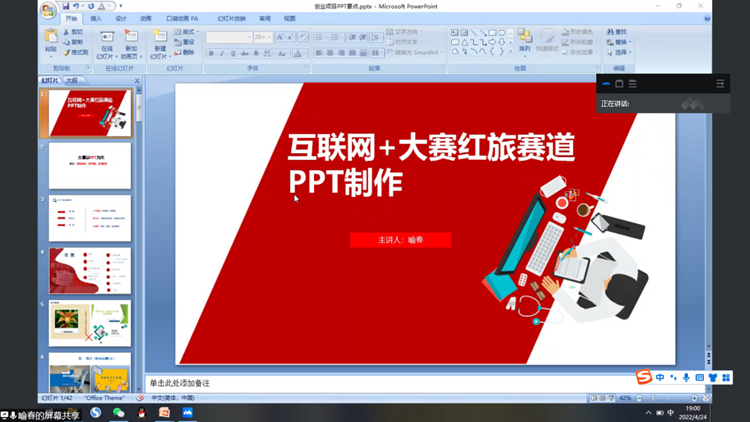This screenshot has width=750, height=422.
Task: Open the font size dropdown
Action: 269,37
